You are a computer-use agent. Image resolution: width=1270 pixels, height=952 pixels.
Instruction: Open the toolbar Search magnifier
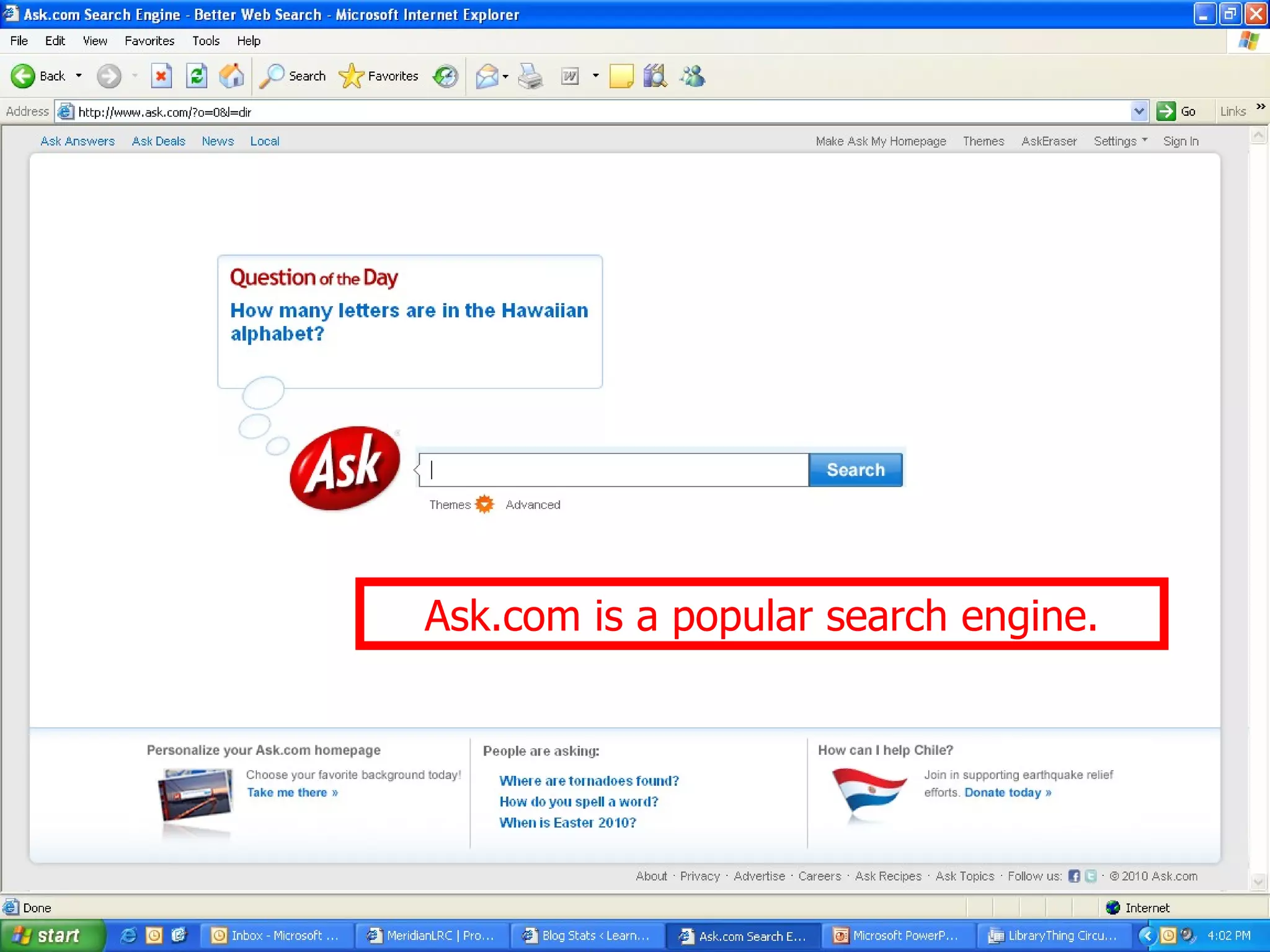click(292, 76)
